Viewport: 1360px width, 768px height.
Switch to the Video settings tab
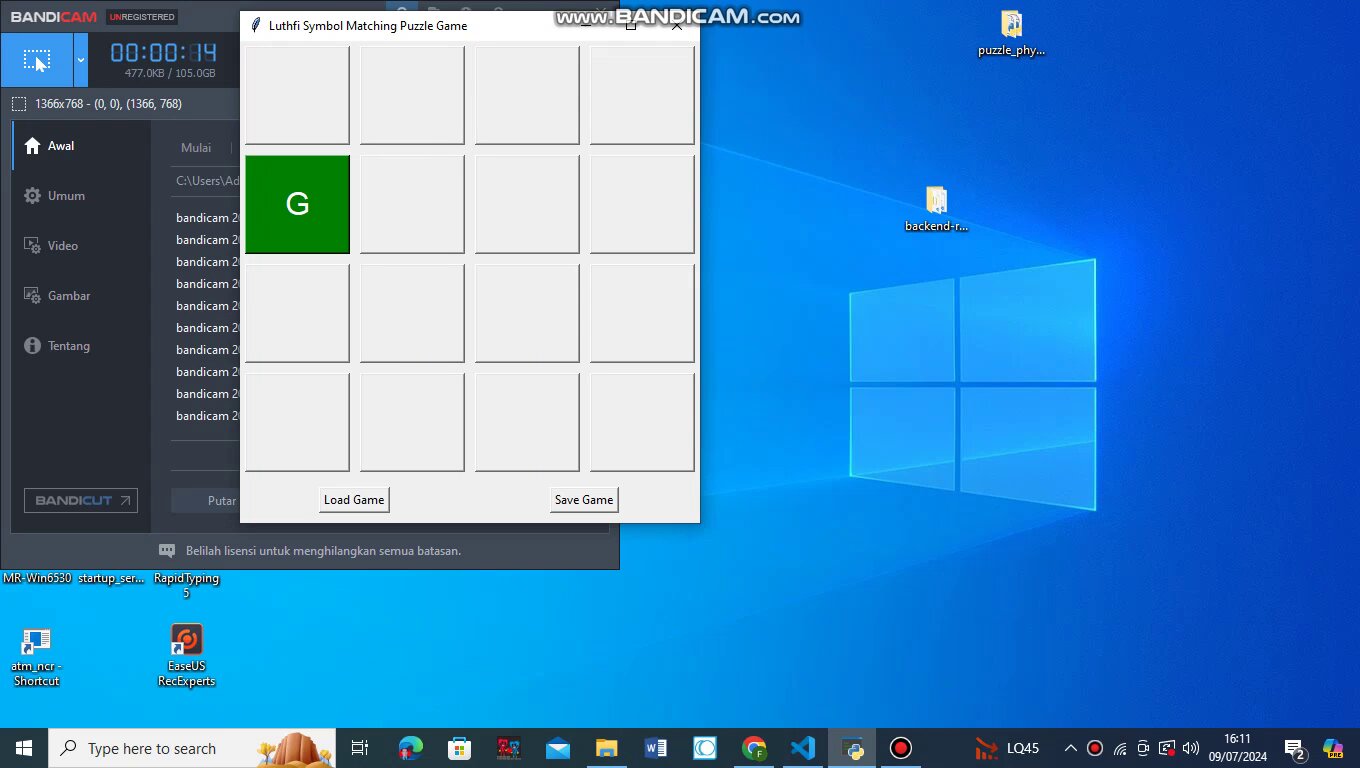tap(62, 246)
